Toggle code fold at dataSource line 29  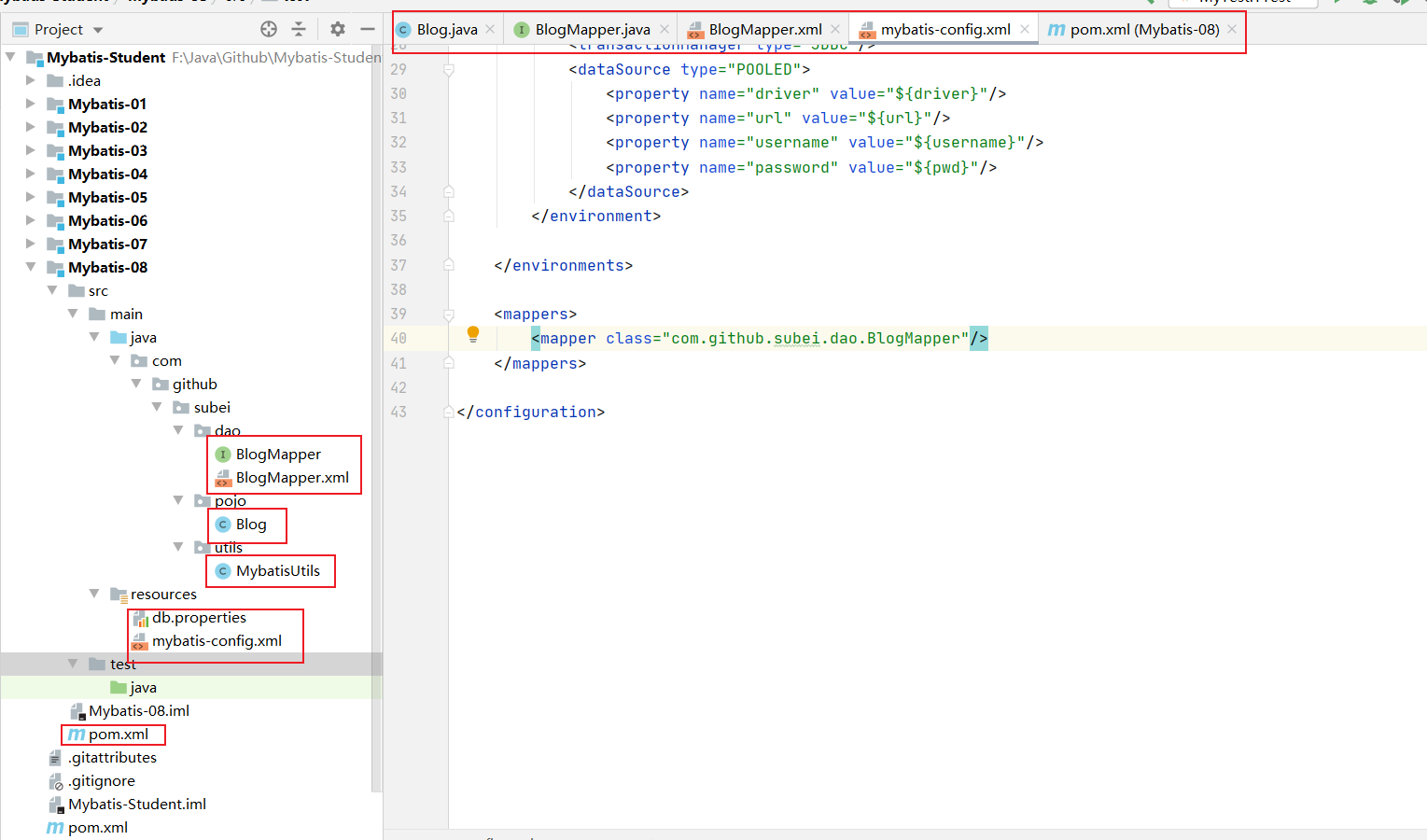click(449, 70)
